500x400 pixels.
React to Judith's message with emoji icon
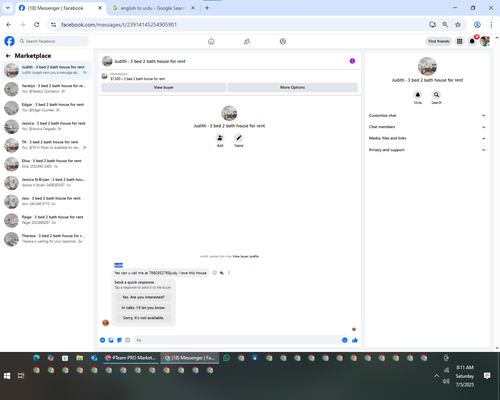coord(214,273)
